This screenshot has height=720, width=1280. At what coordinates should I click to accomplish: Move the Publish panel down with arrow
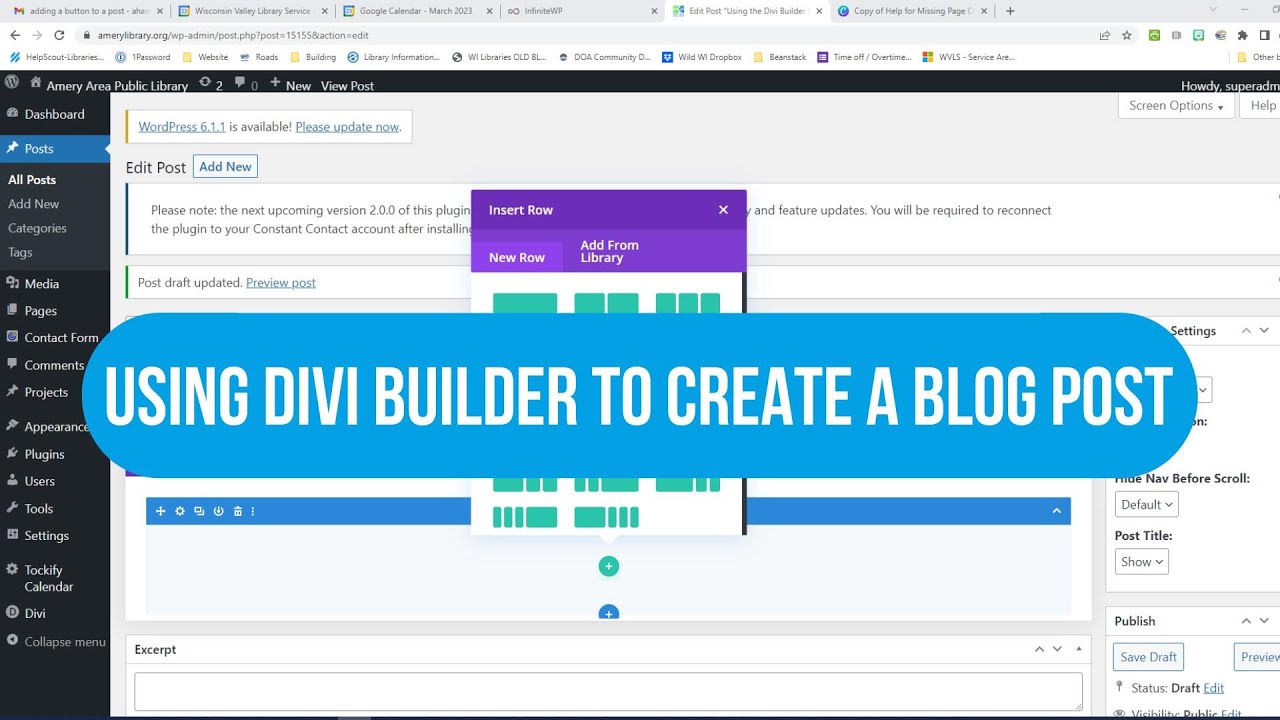point(1264,621)
